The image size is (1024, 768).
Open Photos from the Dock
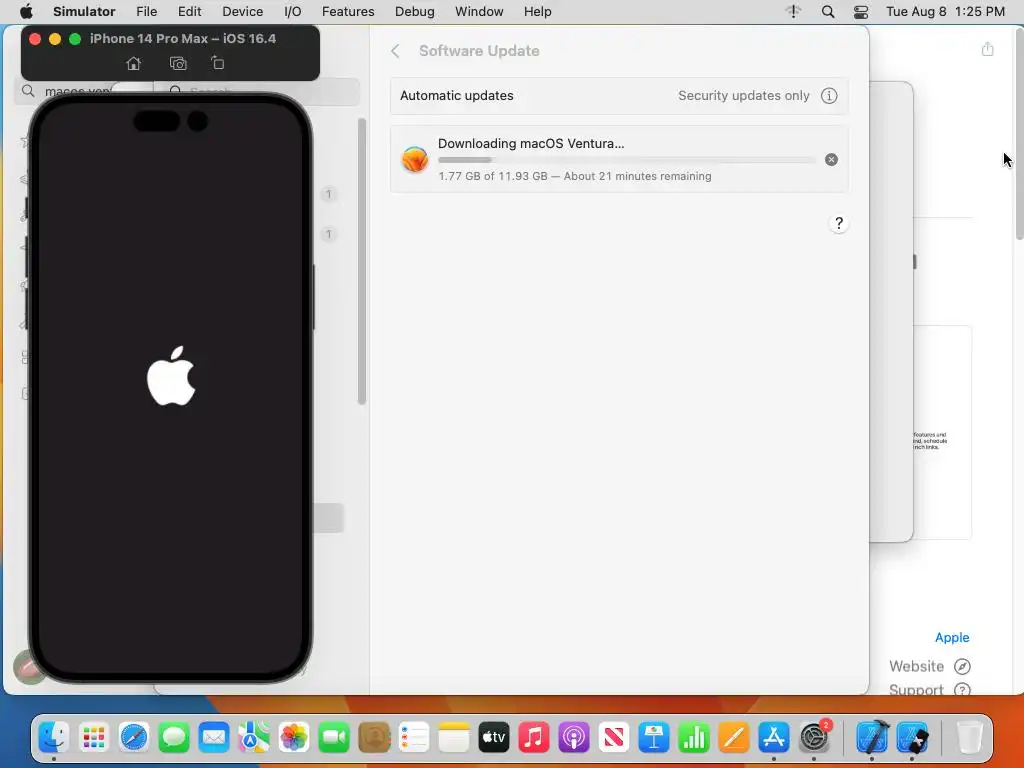point(294,738)
